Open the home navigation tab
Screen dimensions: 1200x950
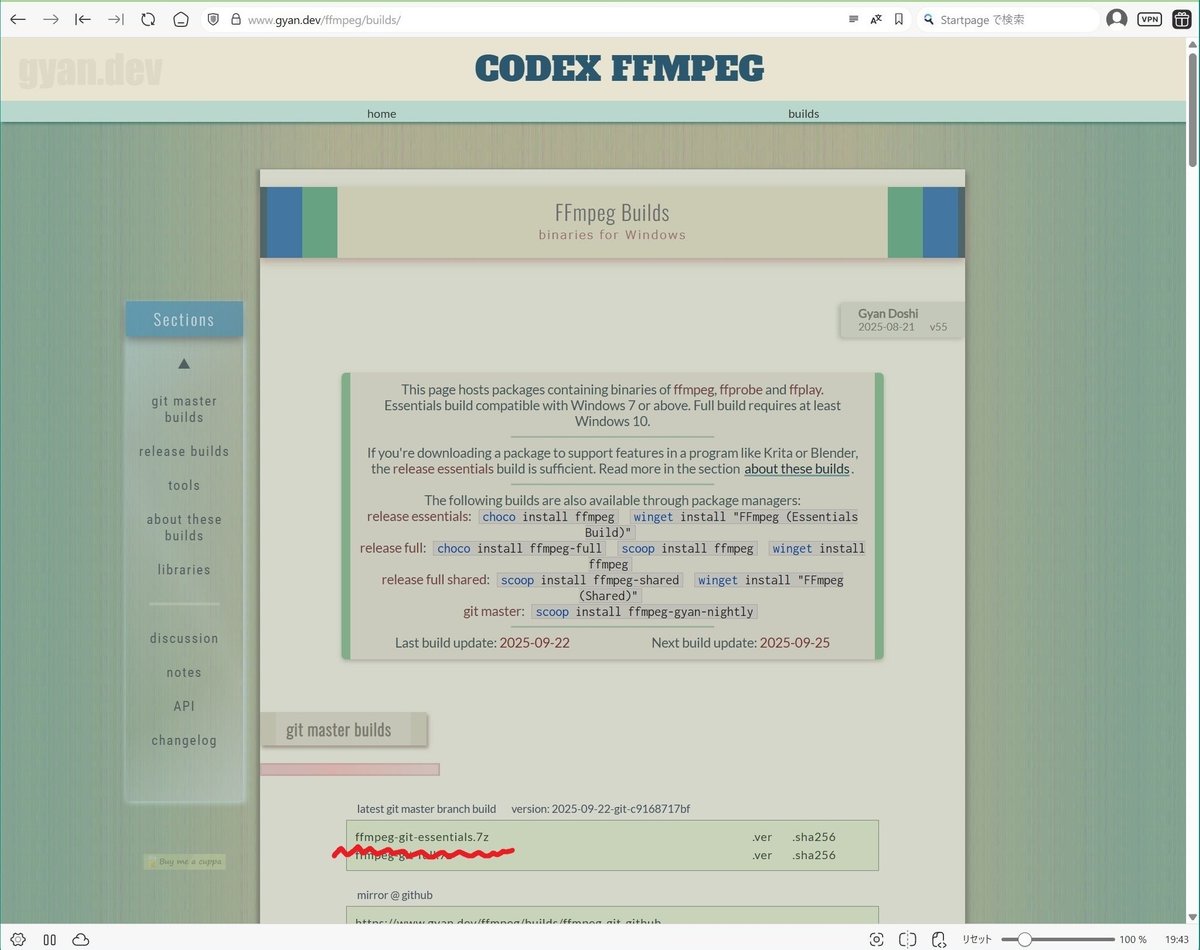point(381,113)
